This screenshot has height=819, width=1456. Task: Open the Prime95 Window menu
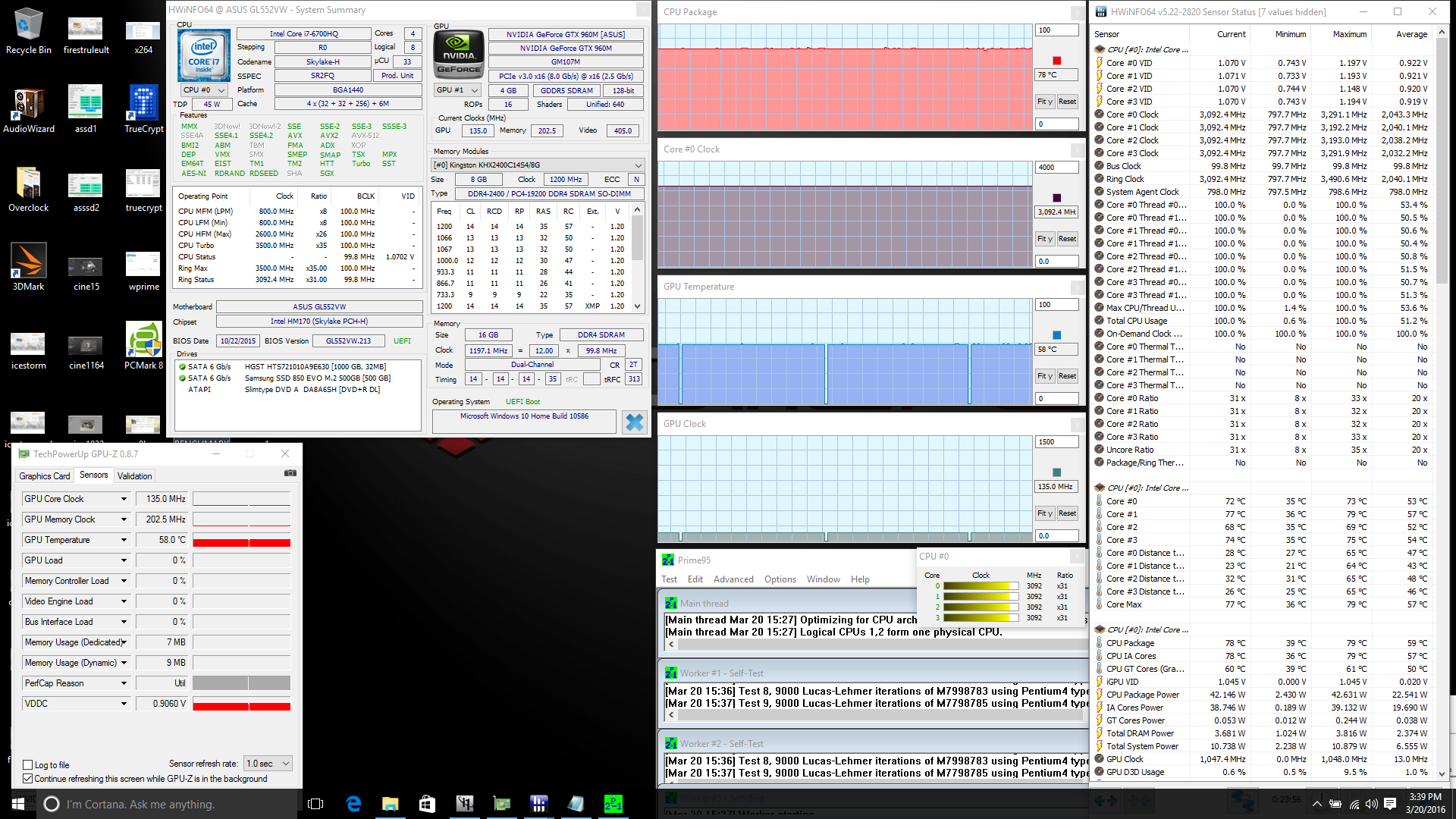pyautogui.click(x=823, y=579)
